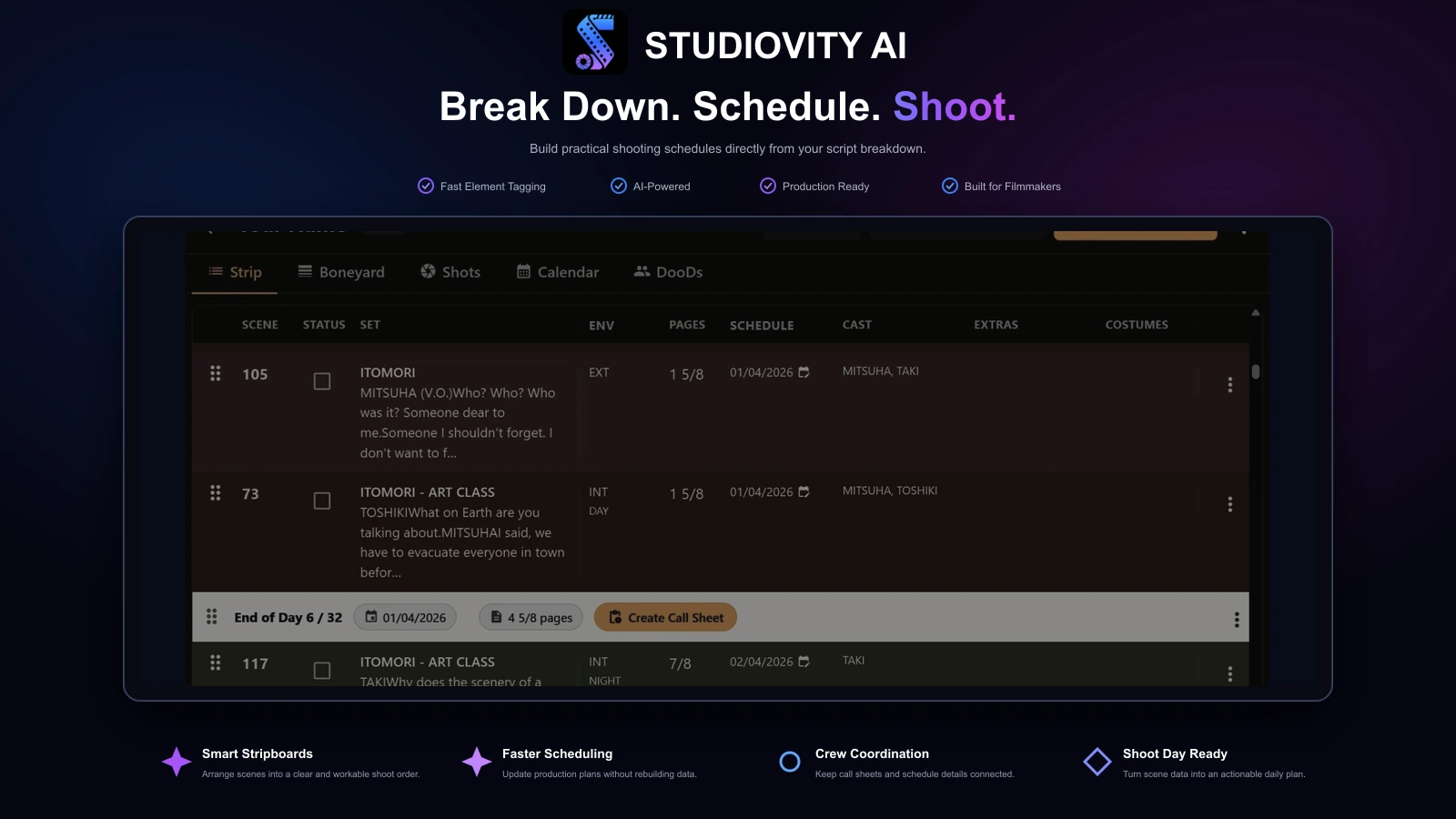The height and width of the screenshot is (819, 1456).
Task: Click the Shoot Day Ready diamond icon
Action: pos(1097,762)
